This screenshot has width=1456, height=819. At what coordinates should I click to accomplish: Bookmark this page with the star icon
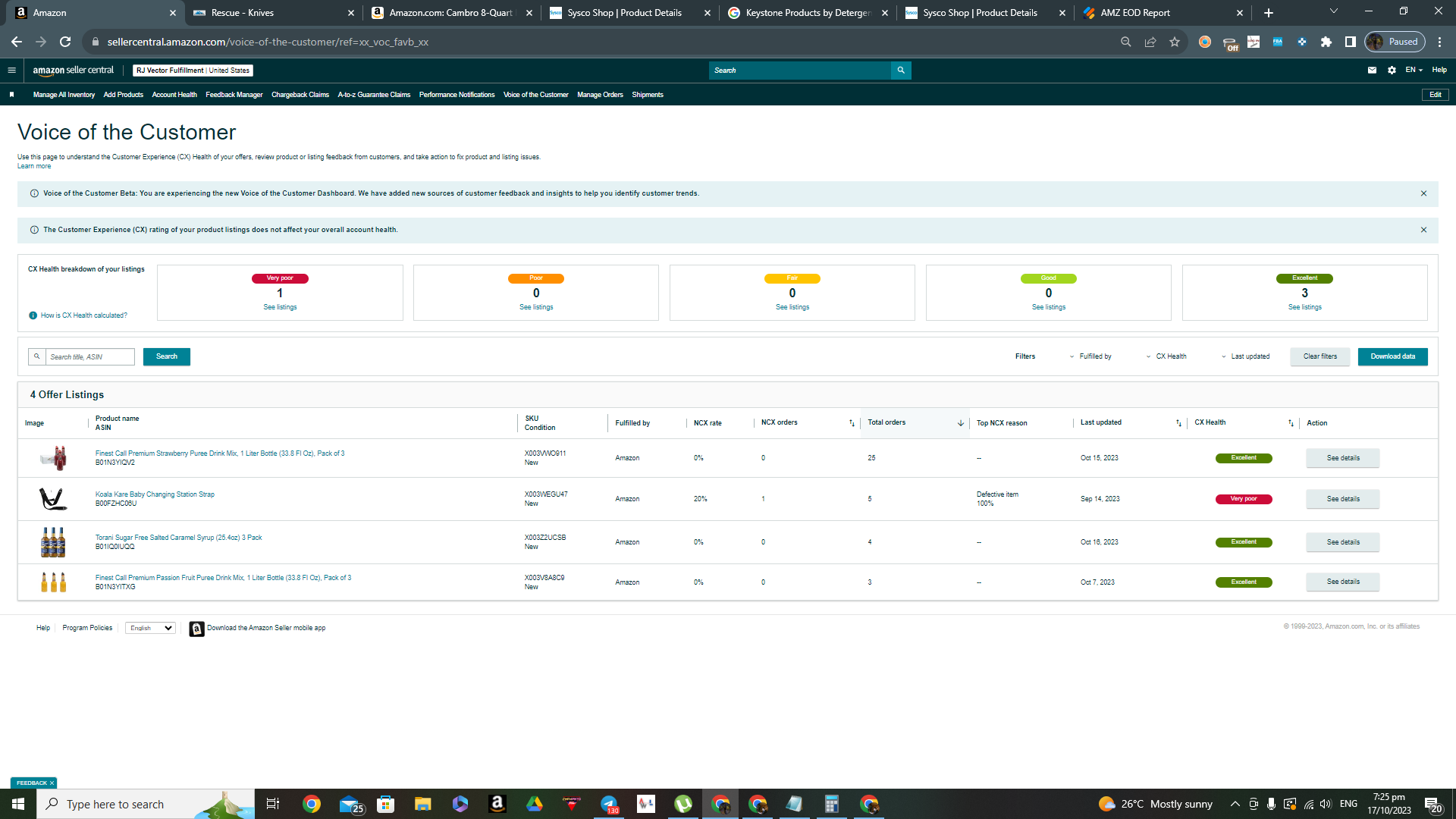tap(1175, 42)
